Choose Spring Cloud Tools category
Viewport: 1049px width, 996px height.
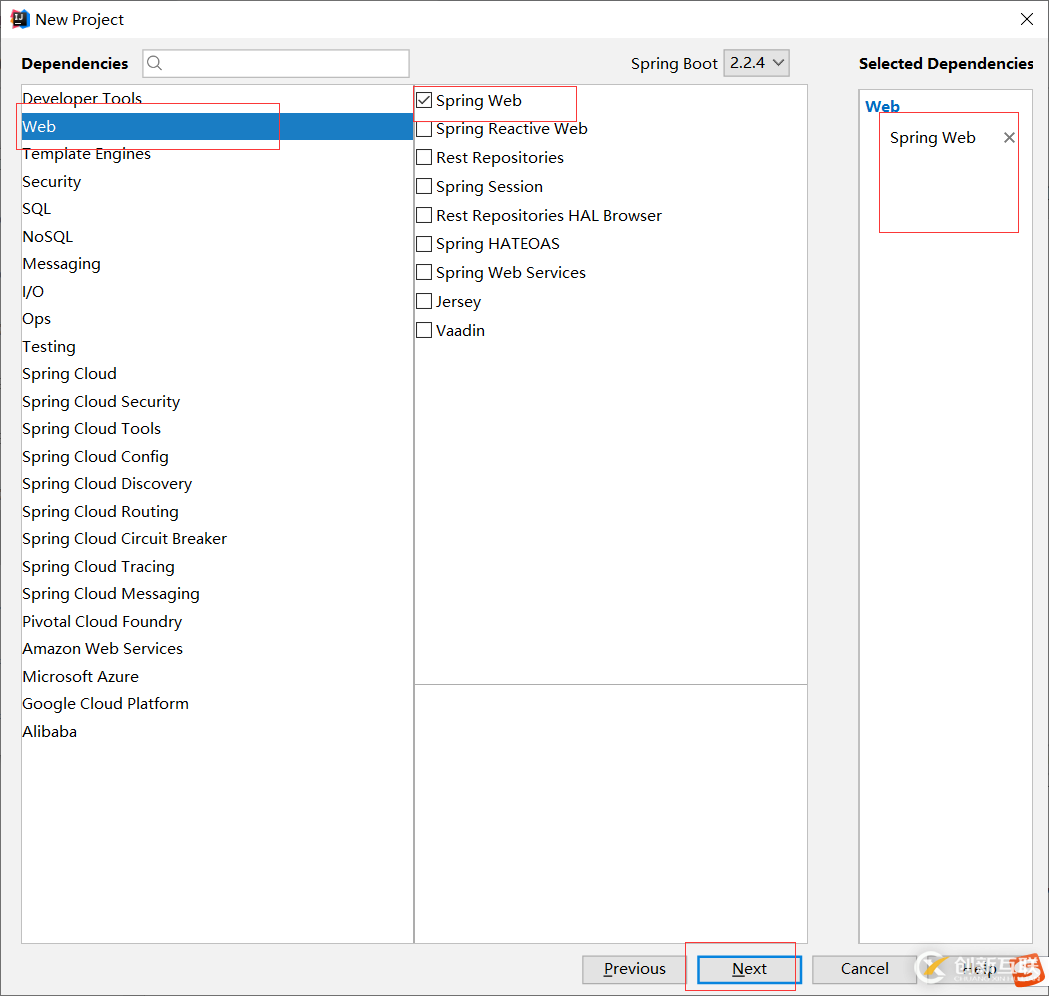pyautogui.click(x=217, y=429)
